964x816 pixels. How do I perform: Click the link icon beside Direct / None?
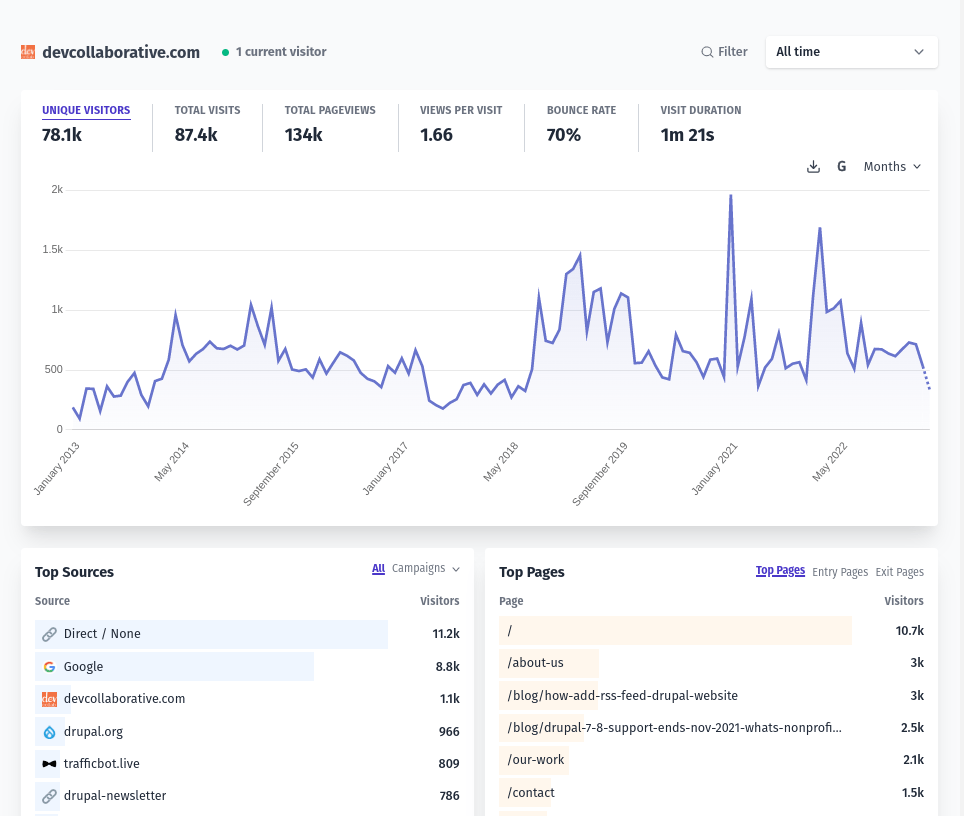[x=49, y=634]
